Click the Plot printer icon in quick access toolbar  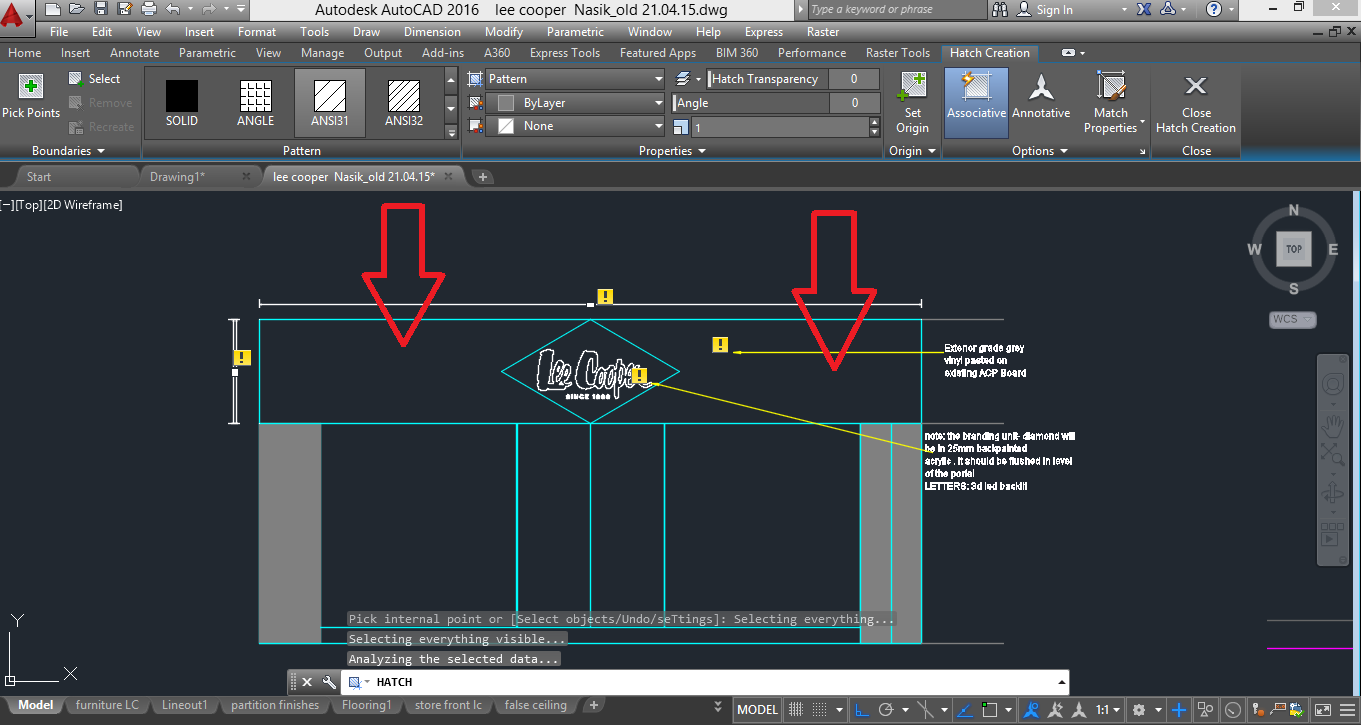[149, 9]
